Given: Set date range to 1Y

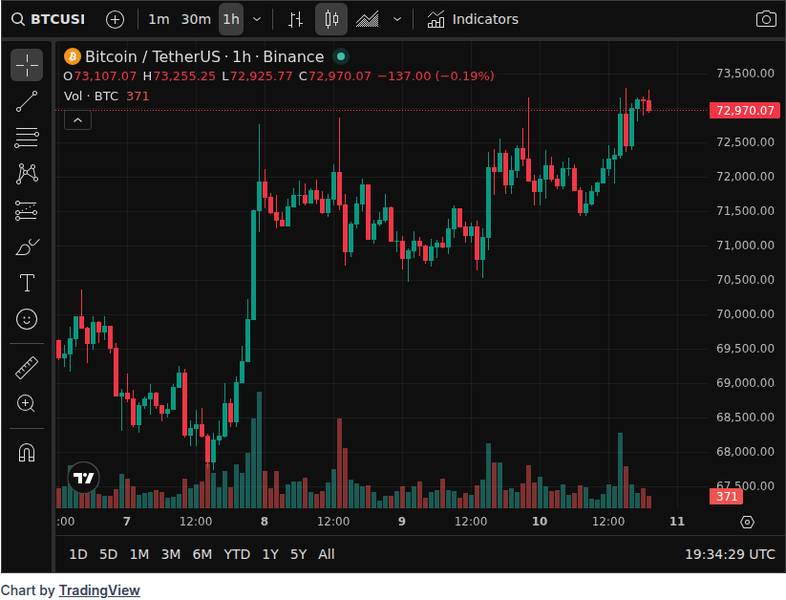Looking at the screenshot, I should coord(270,554).
